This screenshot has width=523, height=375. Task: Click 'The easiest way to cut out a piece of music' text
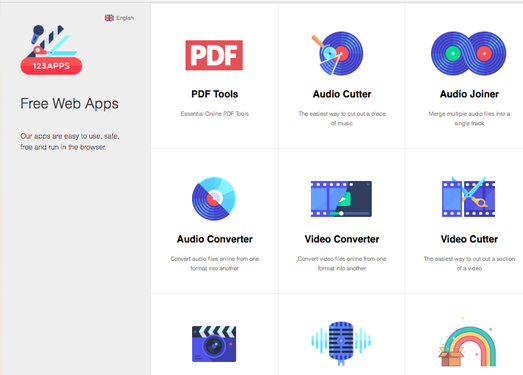coord(342,118)
